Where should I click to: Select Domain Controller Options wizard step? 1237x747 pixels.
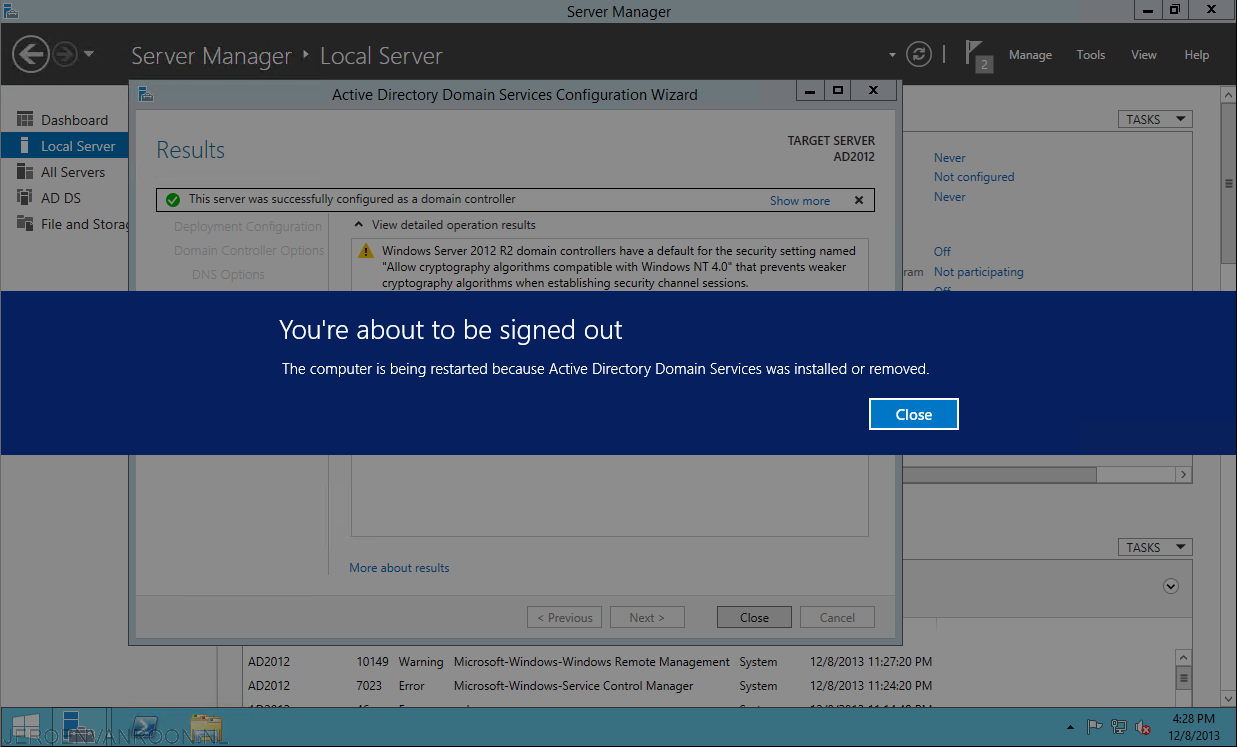(x=249, y=251)
